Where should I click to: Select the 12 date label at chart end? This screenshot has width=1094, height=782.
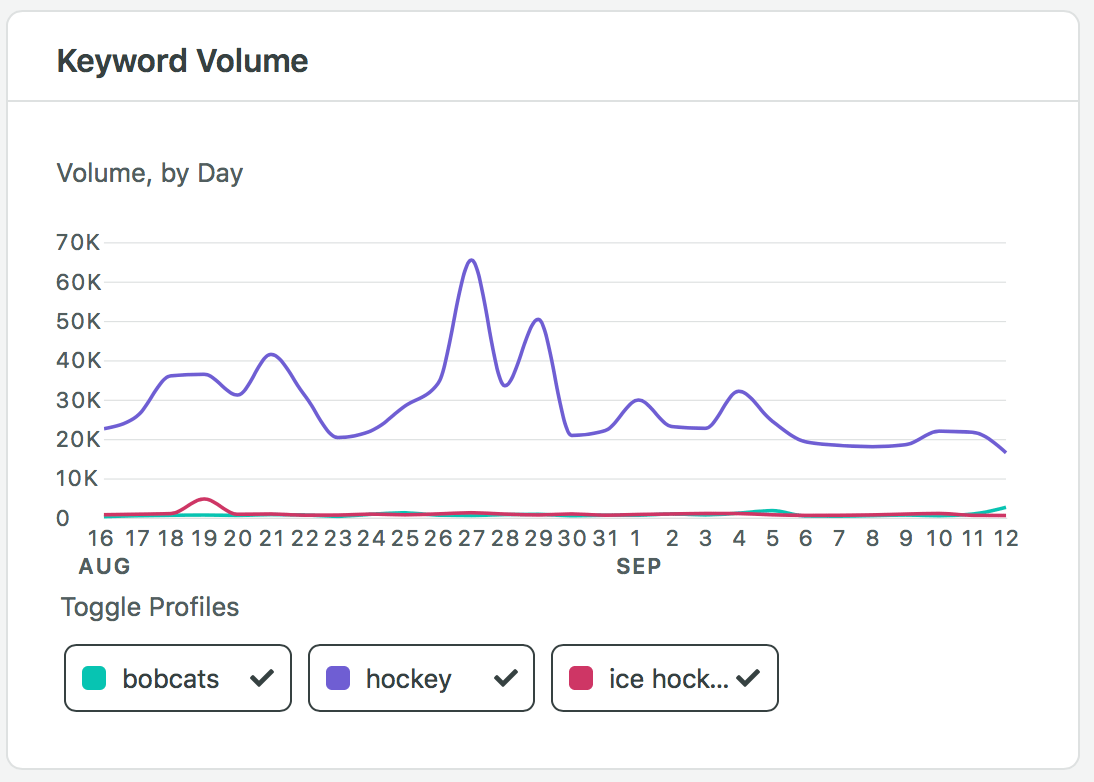click(1005, 539)
